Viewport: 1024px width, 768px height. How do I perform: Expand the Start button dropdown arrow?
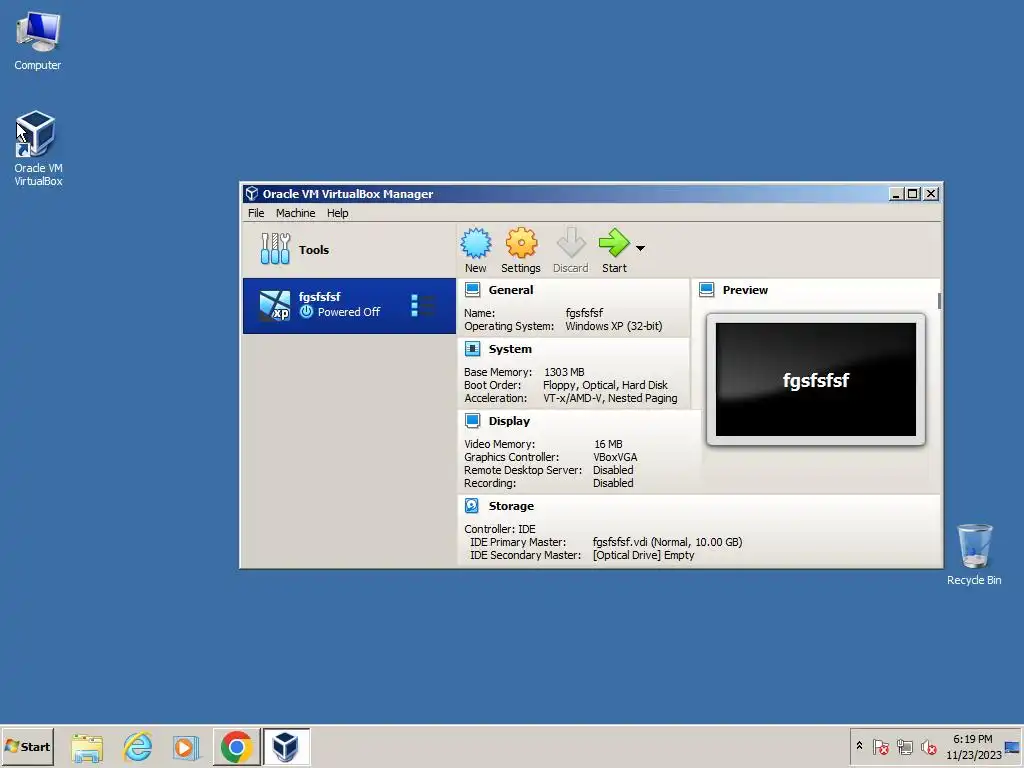click(x=641, y=248)
